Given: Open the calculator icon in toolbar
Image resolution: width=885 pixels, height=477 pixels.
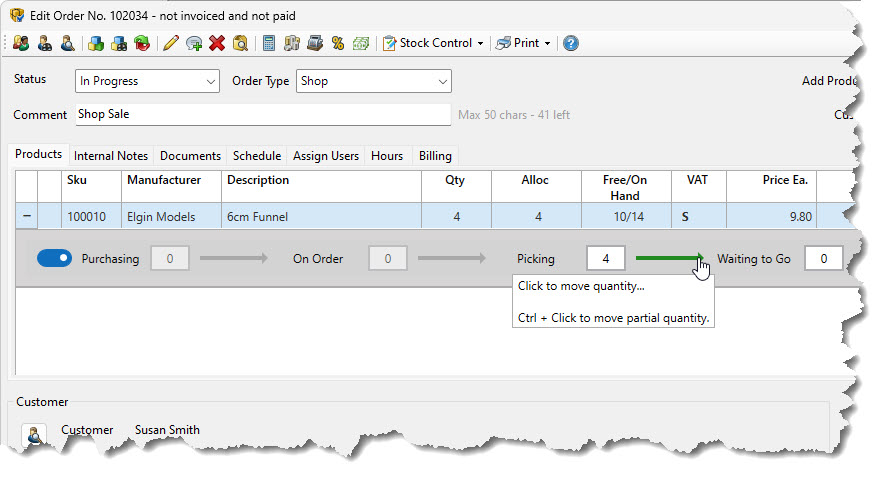Looking at the screenshot, I should click(x=268, y=43).
